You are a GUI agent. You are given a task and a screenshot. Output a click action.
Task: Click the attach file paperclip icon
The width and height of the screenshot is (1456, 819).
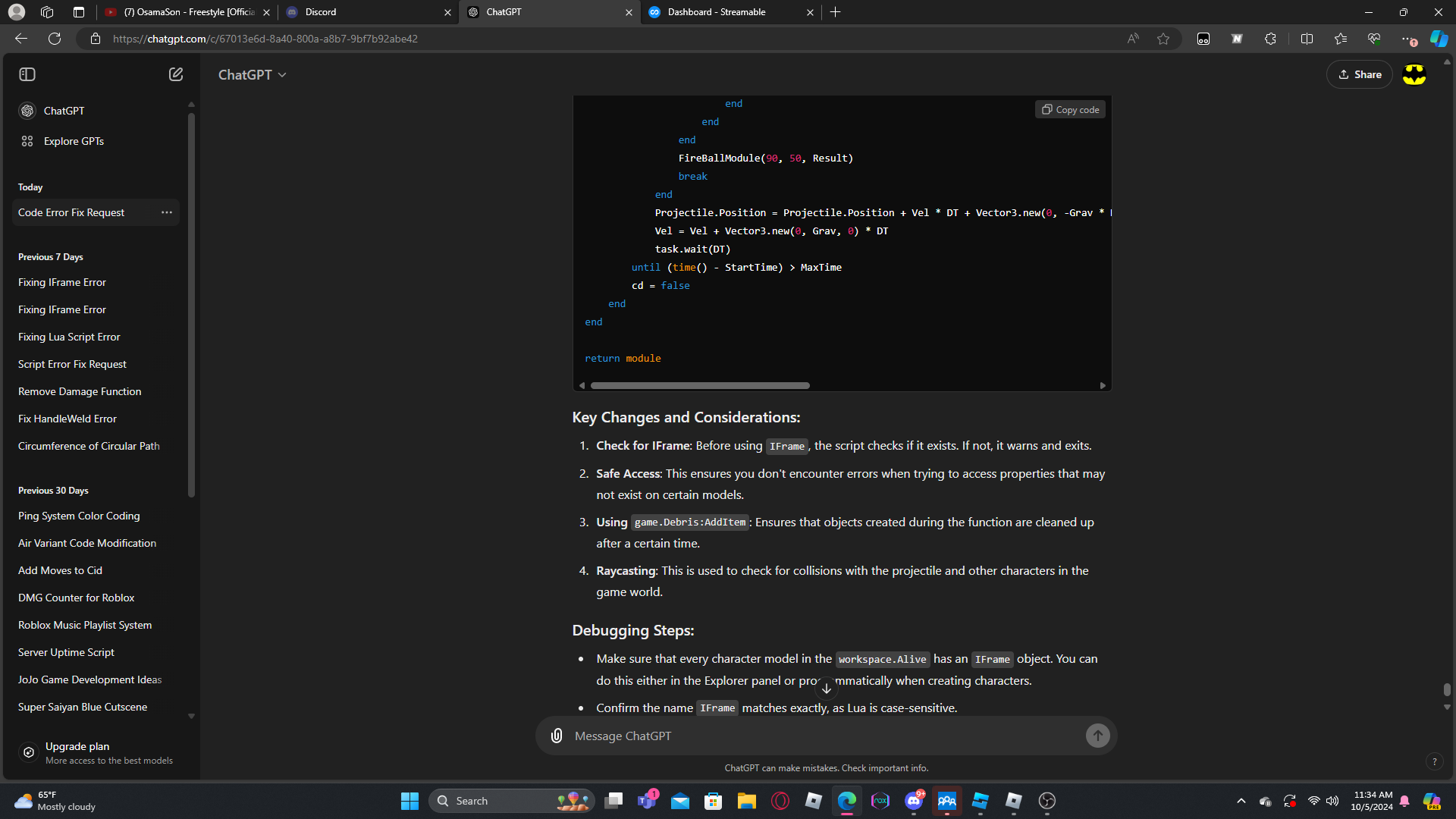tap(557, 736)
